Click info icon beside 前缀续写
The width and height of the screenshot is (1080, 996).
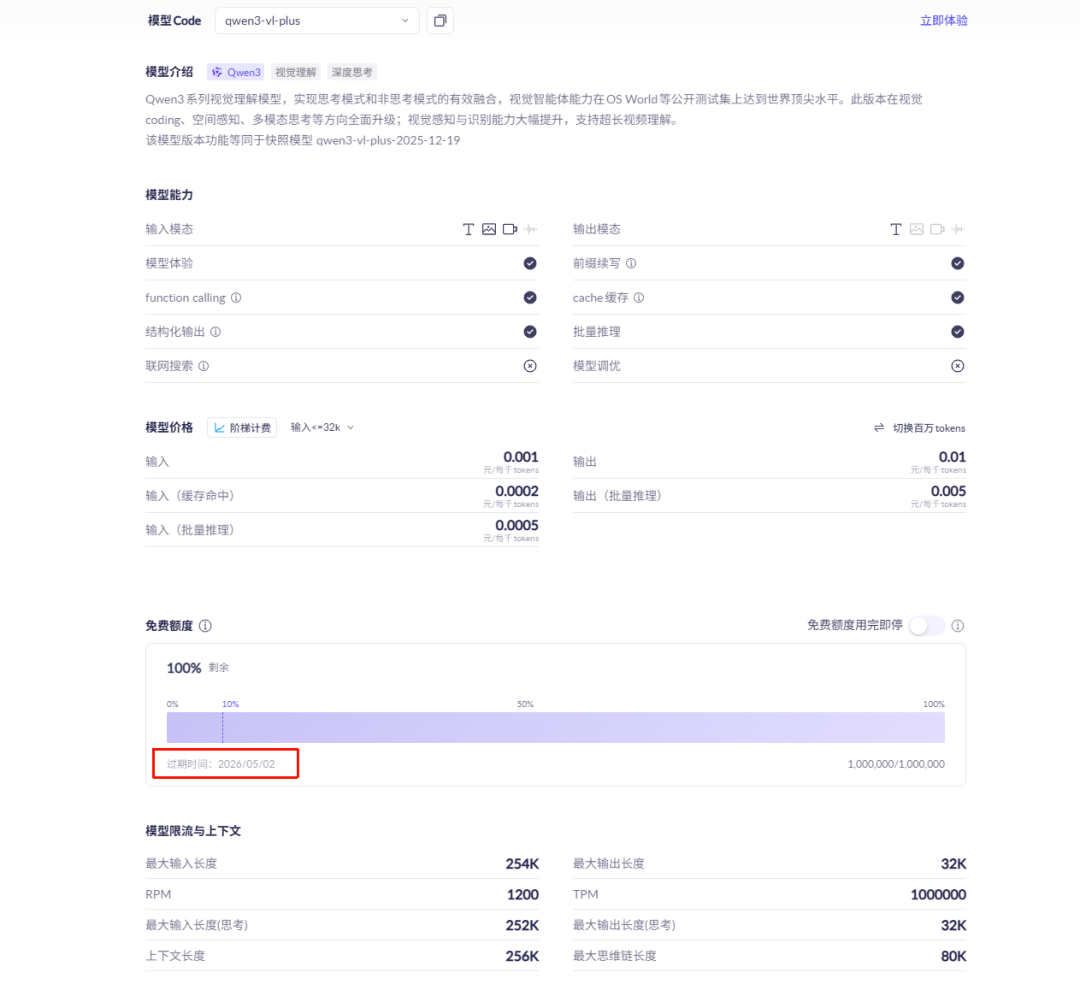coord(631,263)
